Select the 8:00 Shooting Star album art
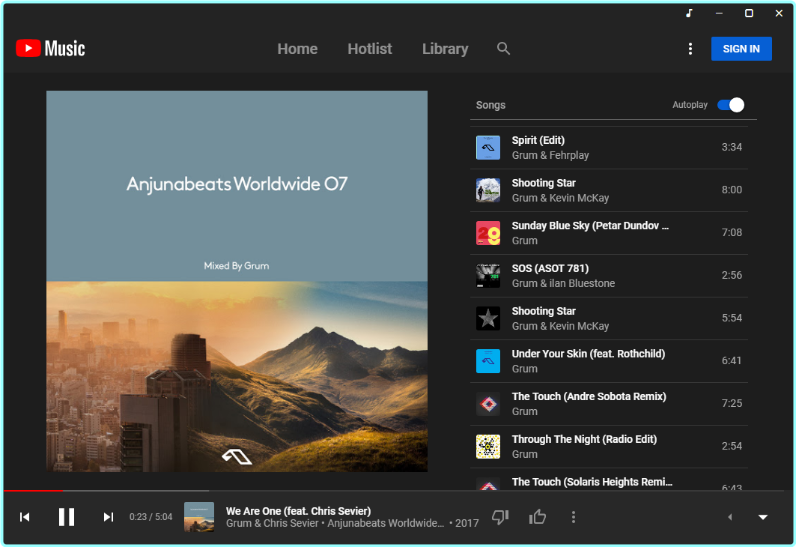Viewport: 796px width, 547px height. 488,190
